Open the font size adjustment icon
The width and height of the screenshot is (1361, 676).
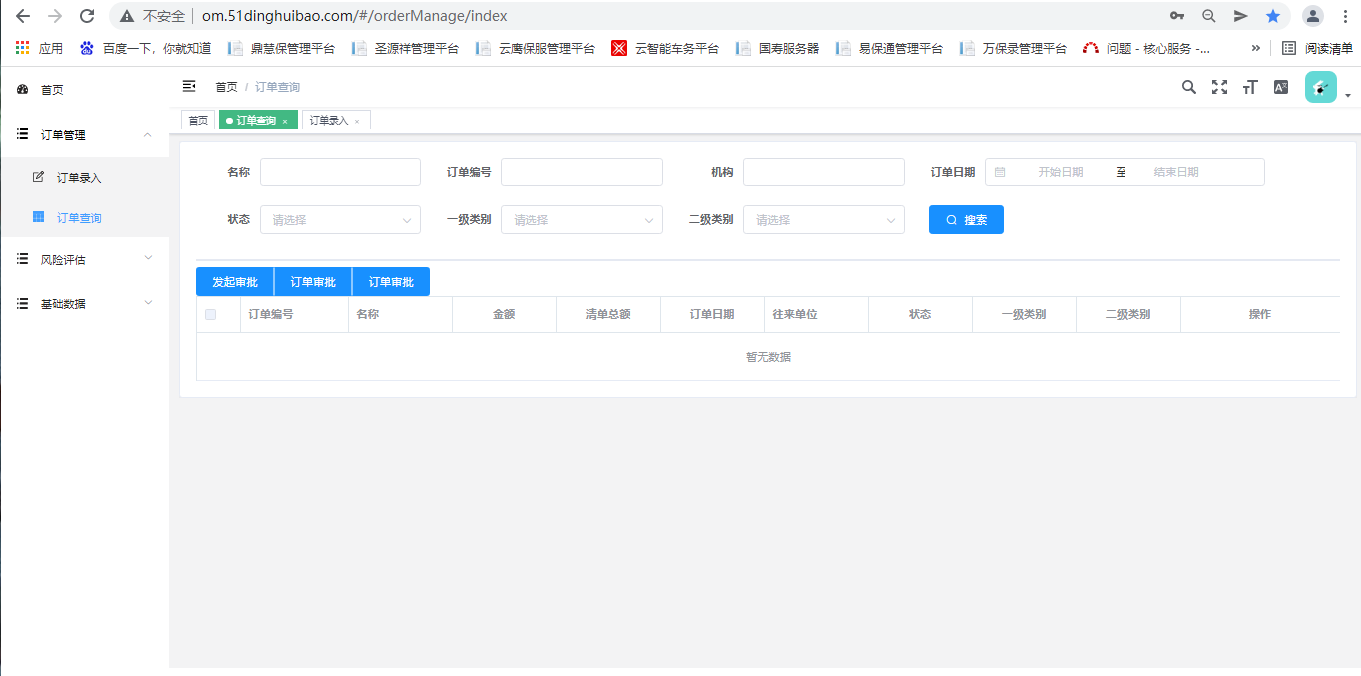click(x=1249, y=88)
